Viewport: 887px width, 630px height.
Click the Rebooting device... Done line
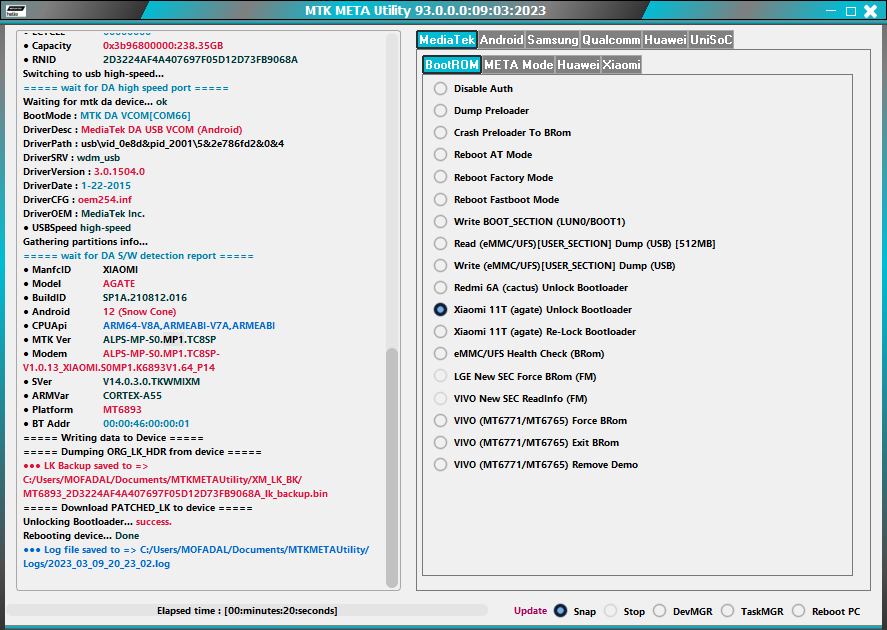(81, 536)
